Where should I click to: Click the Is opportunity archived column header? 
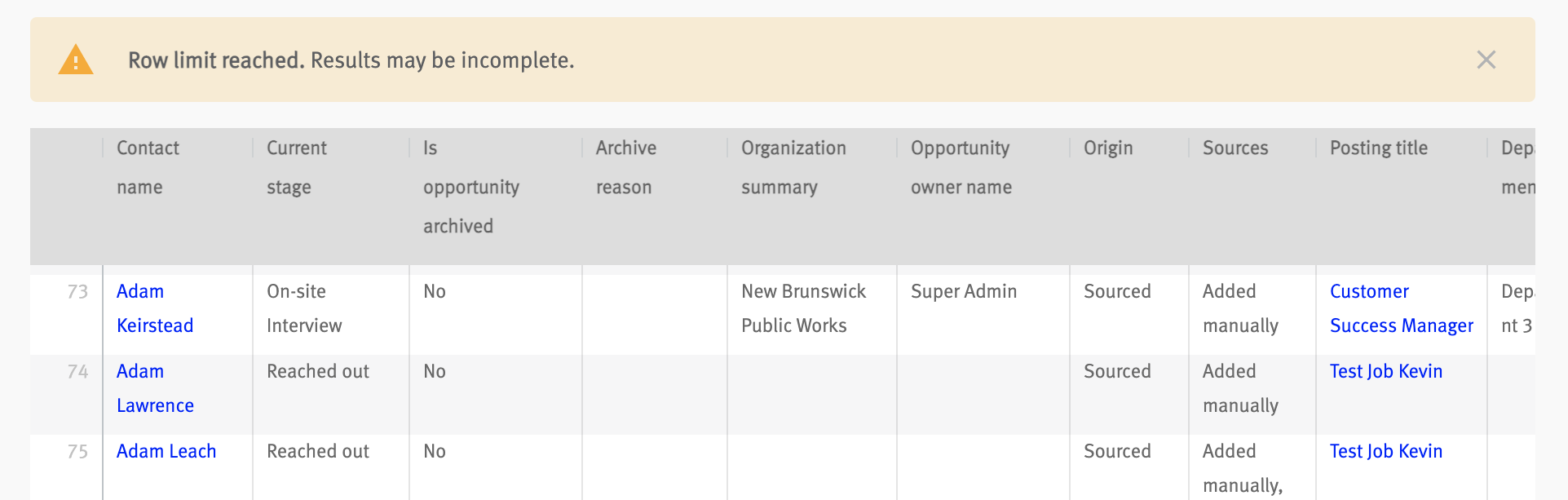470,187
